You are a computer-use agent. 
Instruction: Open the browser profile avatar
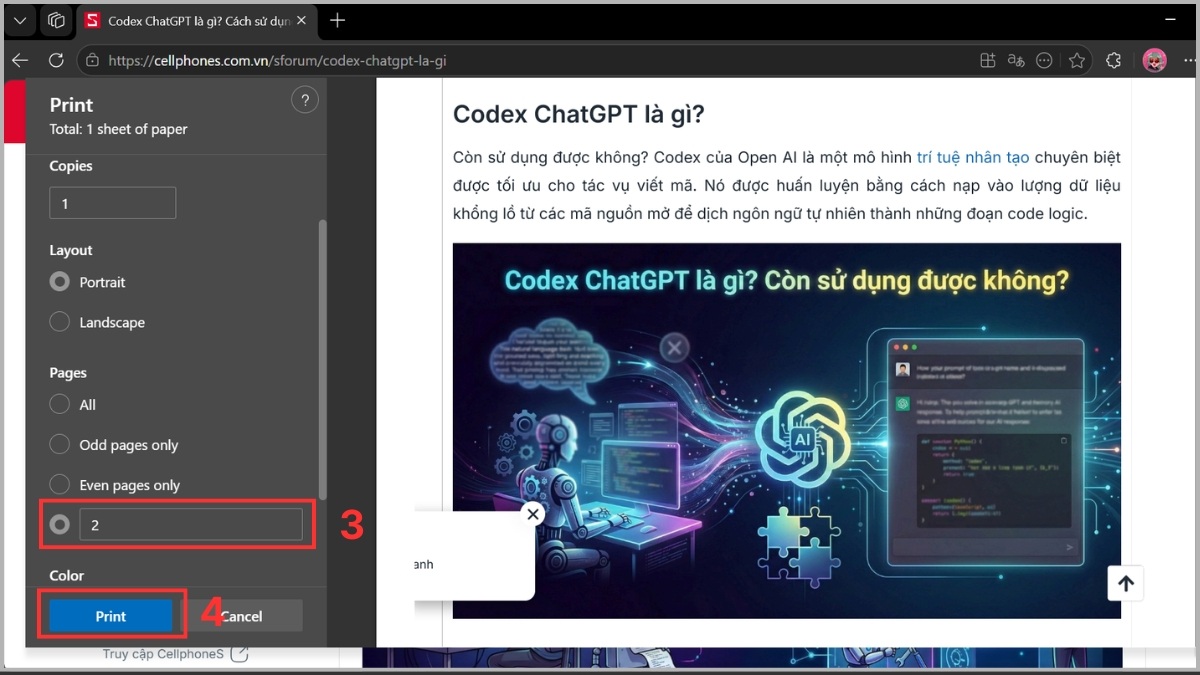pos(1155,60)
